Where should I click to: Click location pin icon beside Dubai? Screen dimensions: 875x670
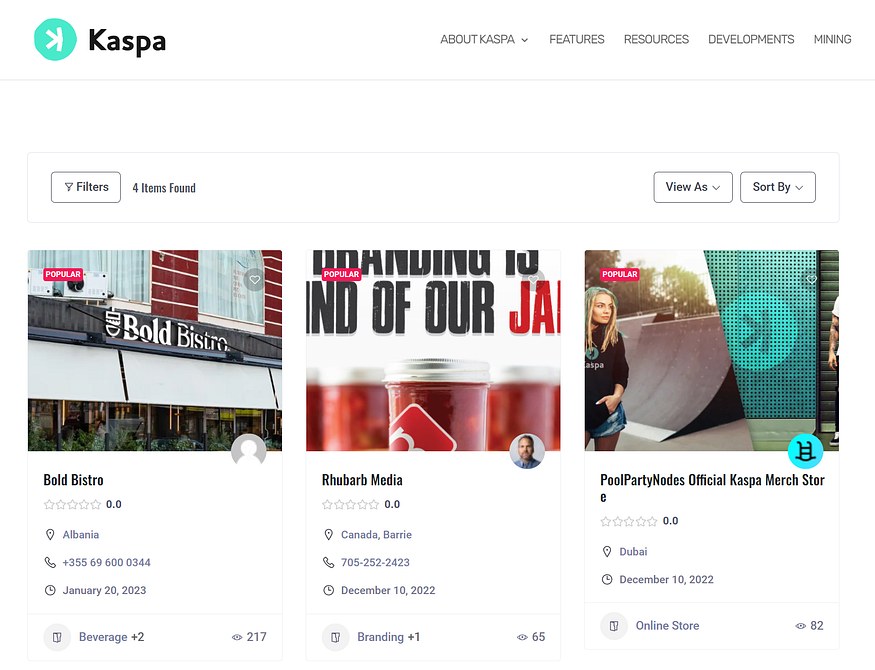[x=607, y=551]
